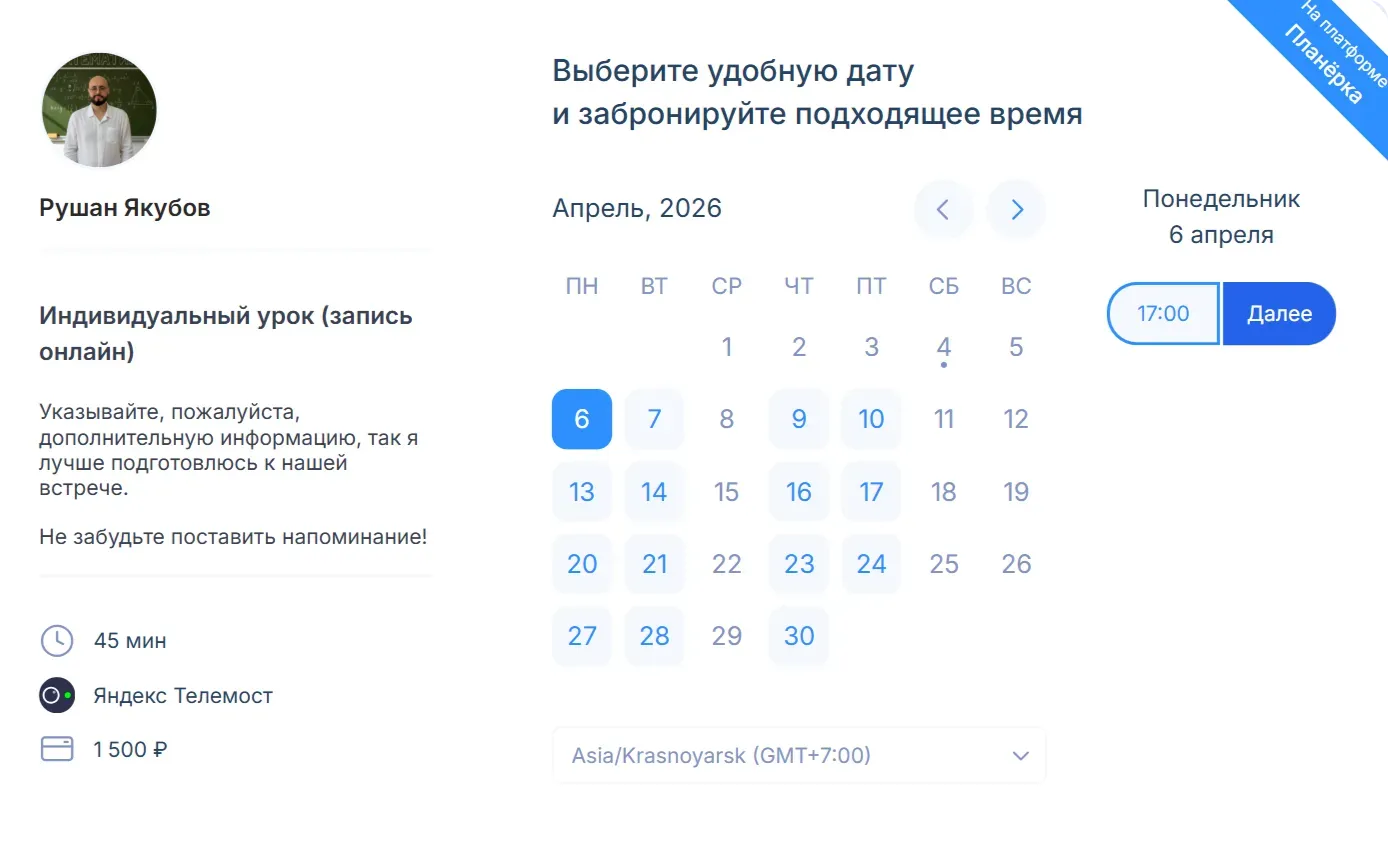Select the 17:00 time slot
The image size is (1388, 846).
(x=1162, y=313)
